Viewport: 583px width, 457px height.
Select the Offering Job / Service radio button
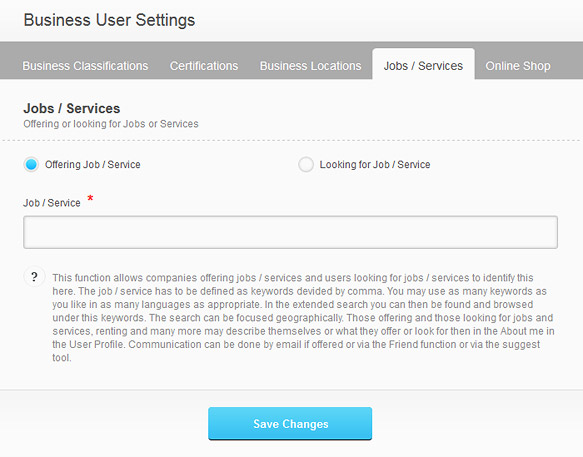click(x=31, y=164)
